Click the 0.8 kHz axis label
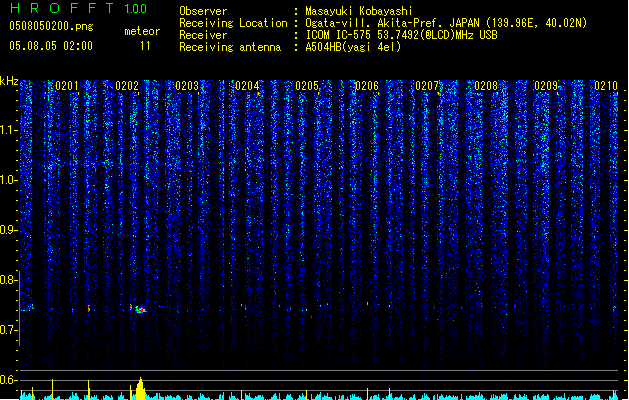629x400 pixels. [x=9, y=280]
